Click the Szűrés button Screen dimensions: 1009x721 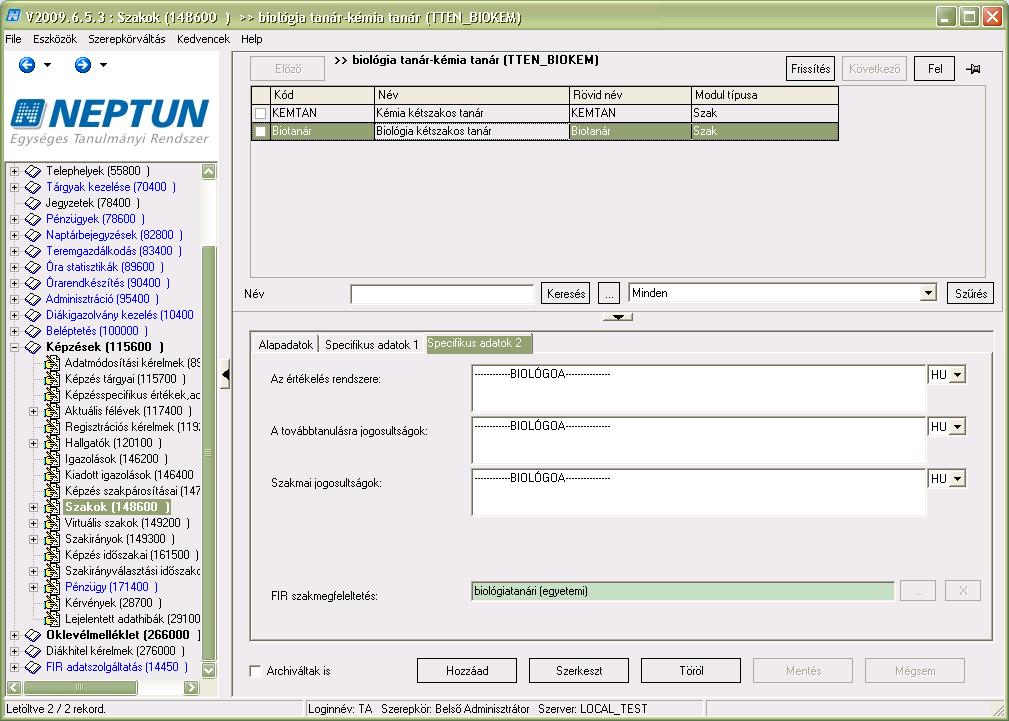click(970, 294)
